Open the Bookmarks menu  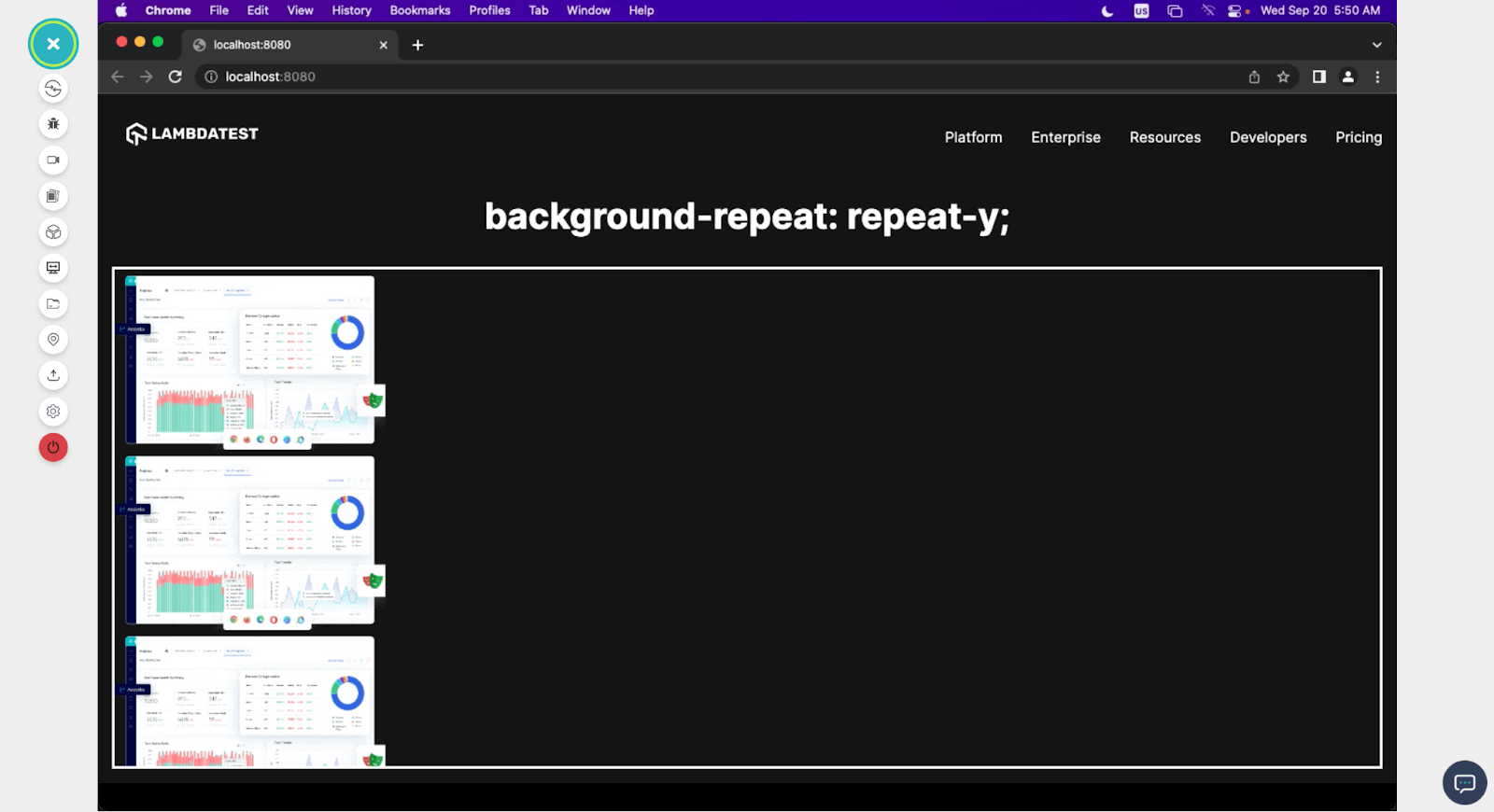click(x=420, y=10)
